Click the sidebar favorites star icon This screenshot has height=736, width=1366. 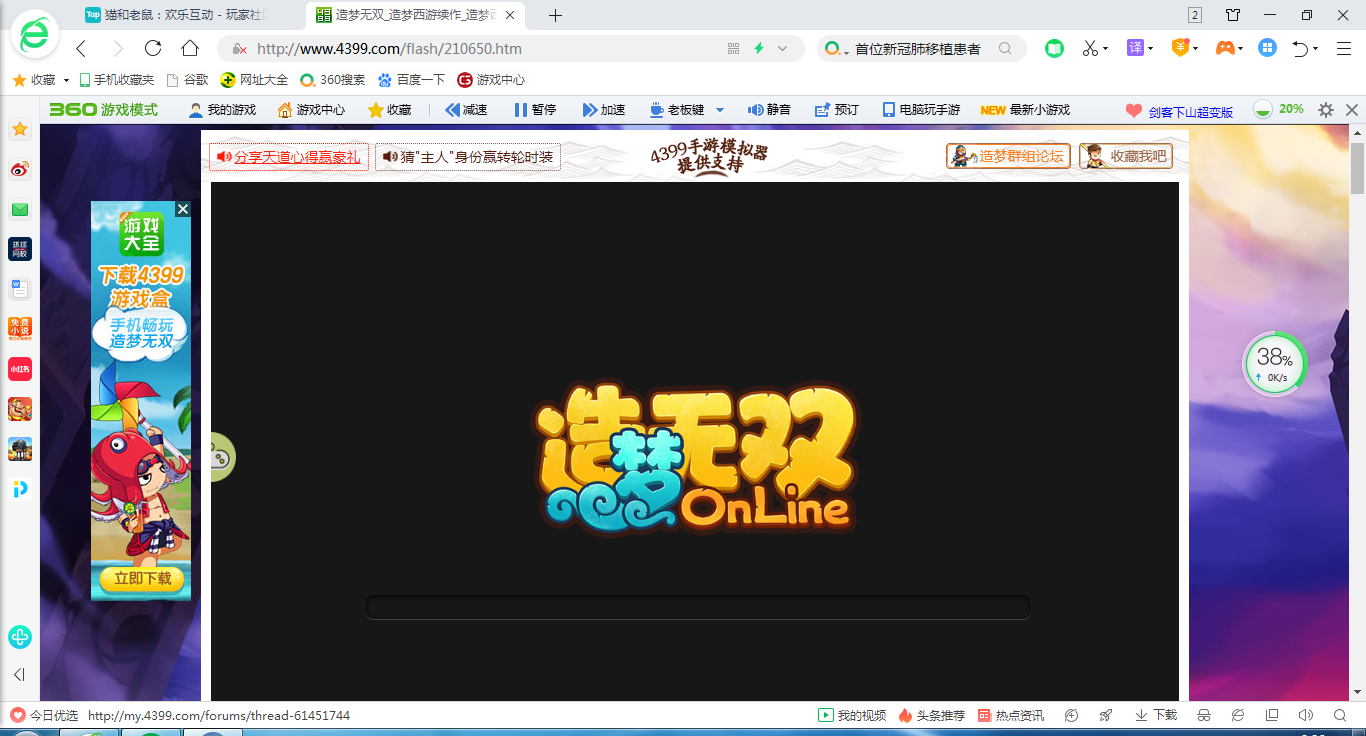click(x=20, y=130)
